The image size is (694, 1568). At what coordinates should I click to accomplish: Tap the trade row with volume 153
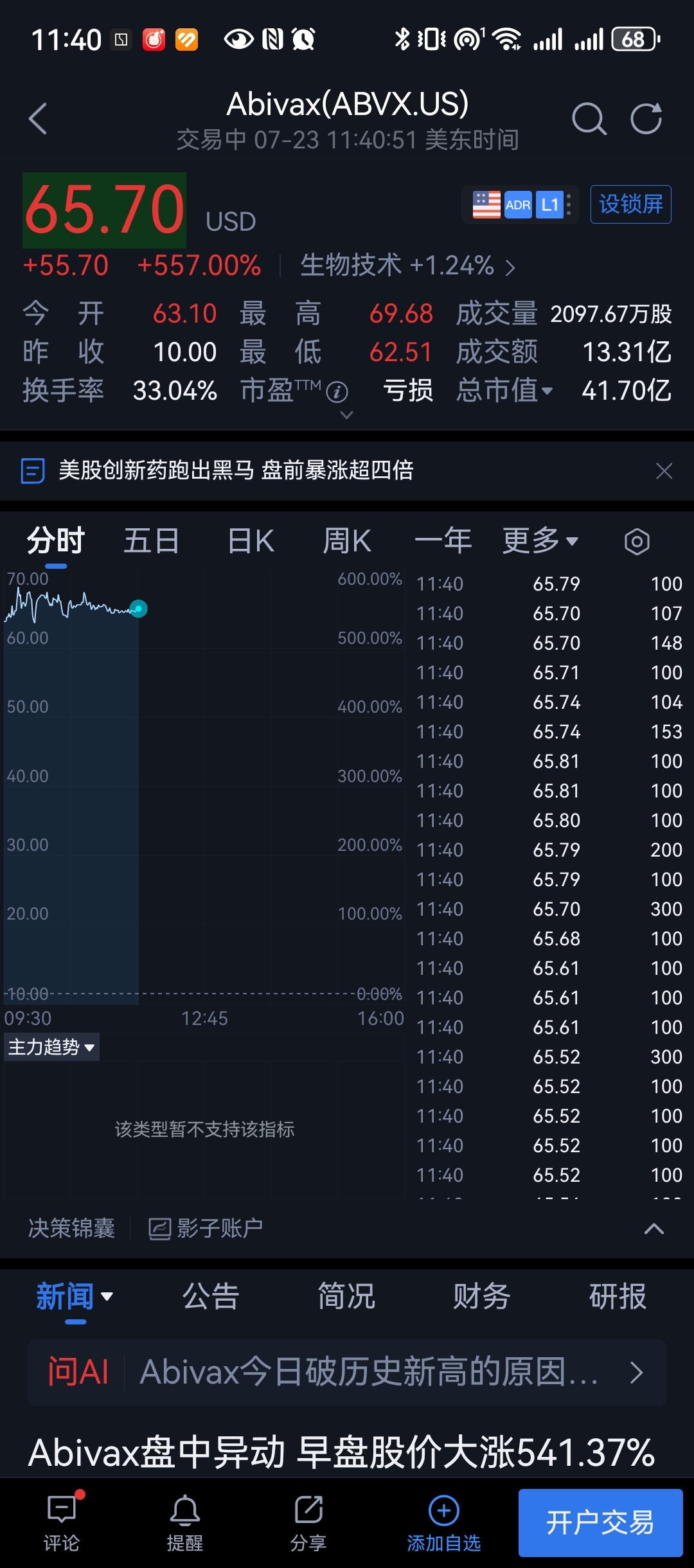[x=549, y=732]
